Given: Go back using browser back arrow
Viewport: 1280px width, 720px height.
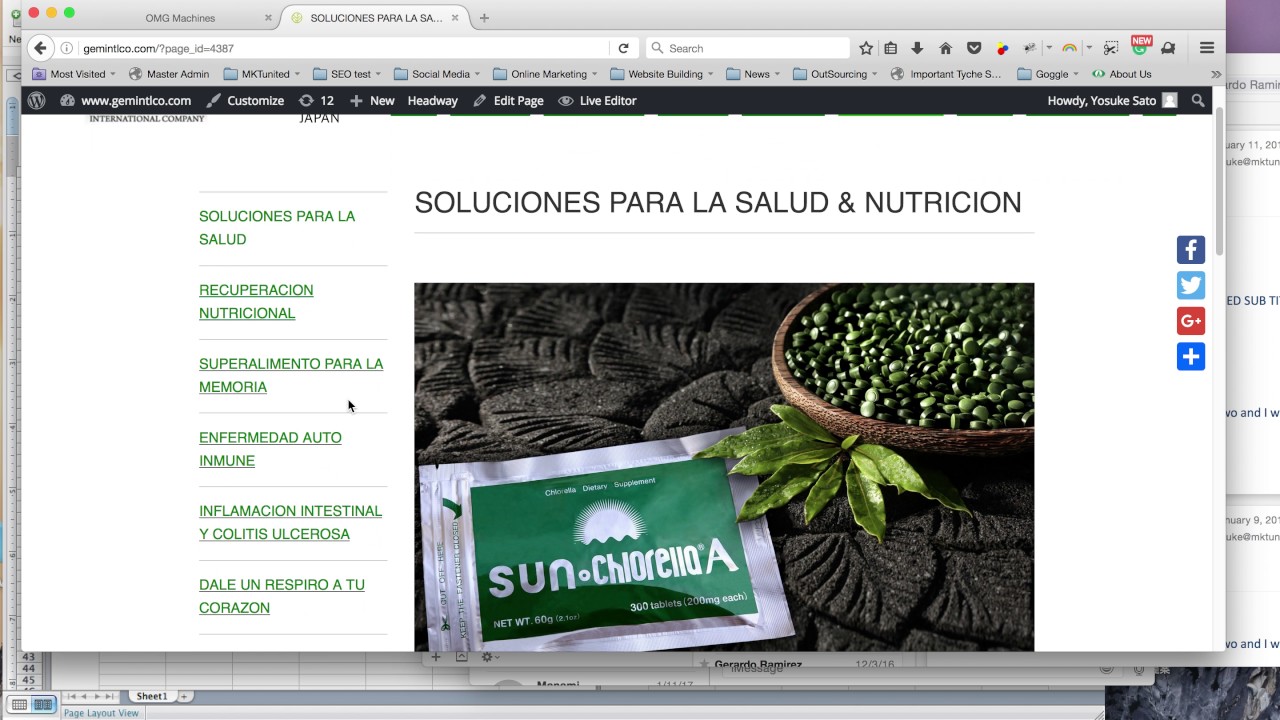Looking at the screenshot, I should [x=40, y=48].
